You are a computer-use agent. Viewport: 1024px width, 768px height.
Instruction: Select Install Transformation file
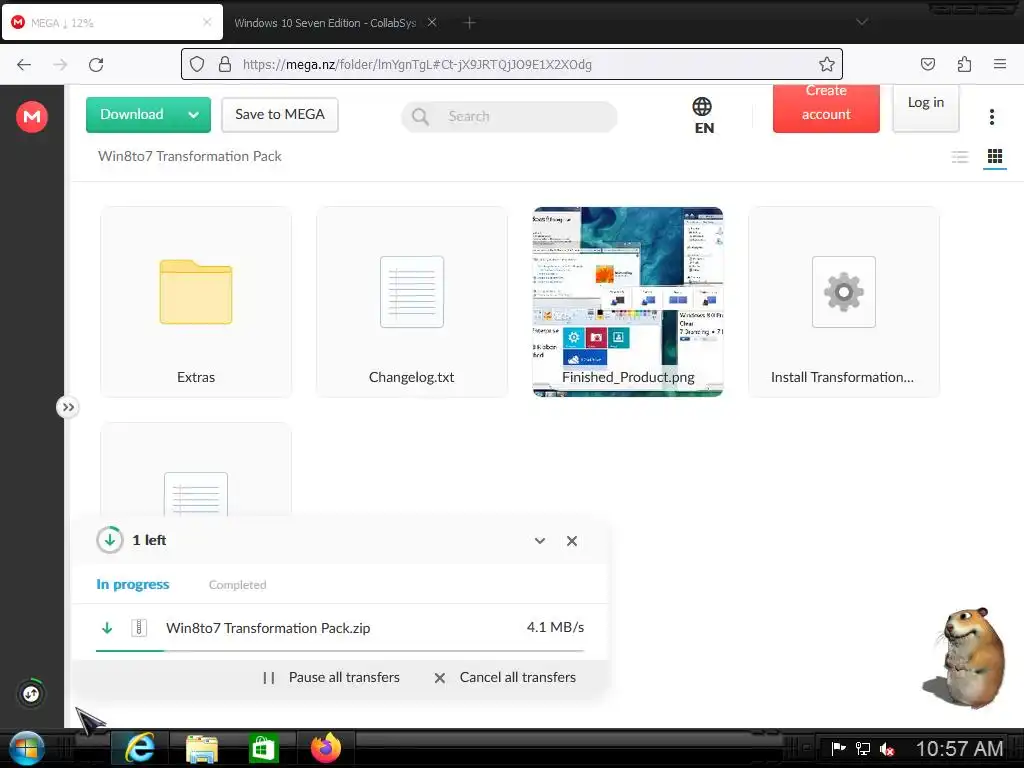pos(844,302)
